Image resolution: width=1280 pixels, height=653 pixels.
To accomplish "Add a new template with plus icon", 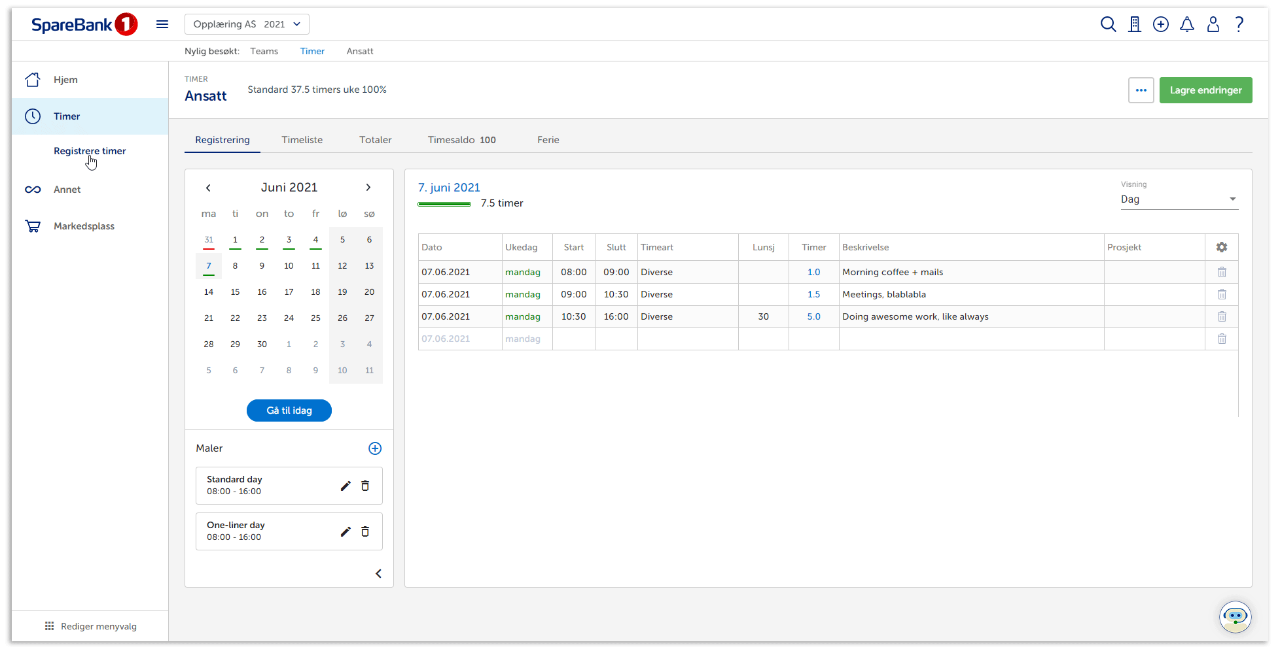I will 375,449.
